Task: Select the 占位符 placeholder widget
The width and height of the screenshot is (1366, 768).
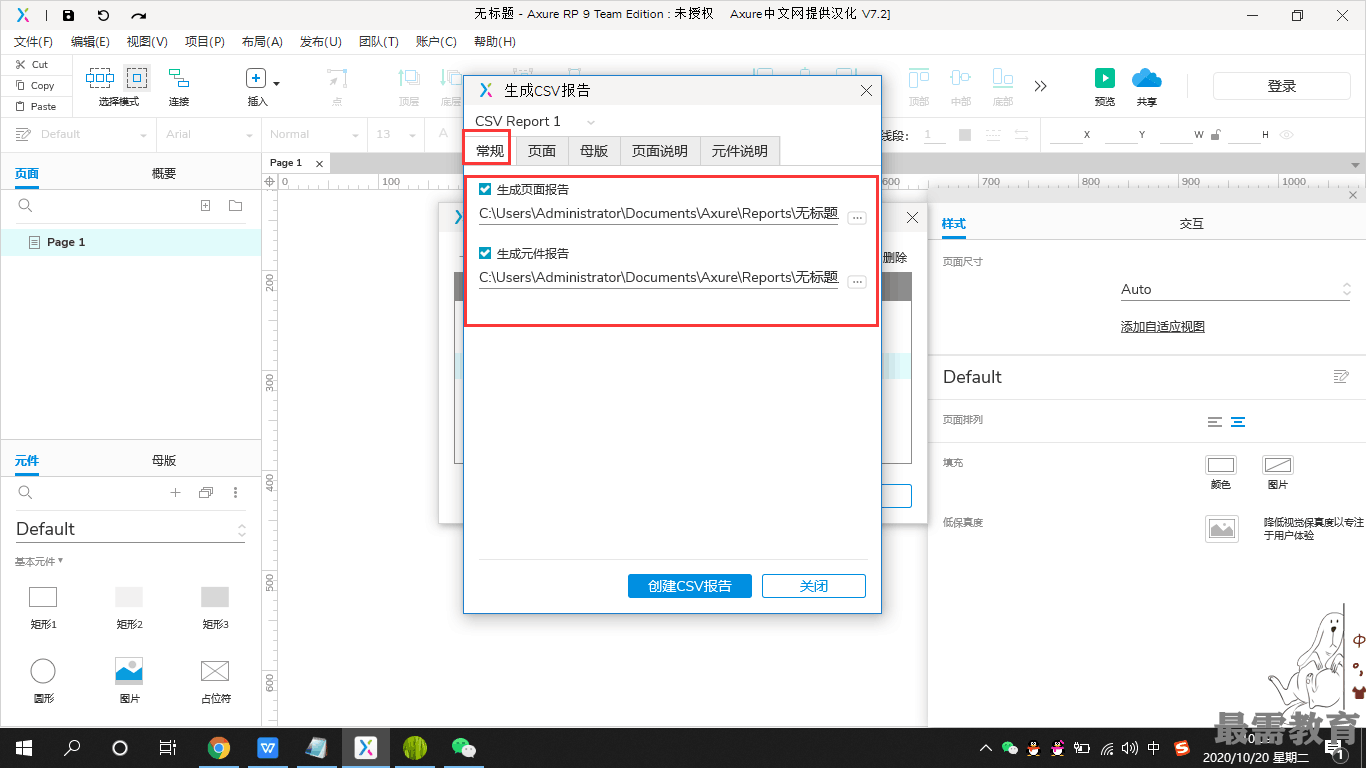Action: coord(215,671)
